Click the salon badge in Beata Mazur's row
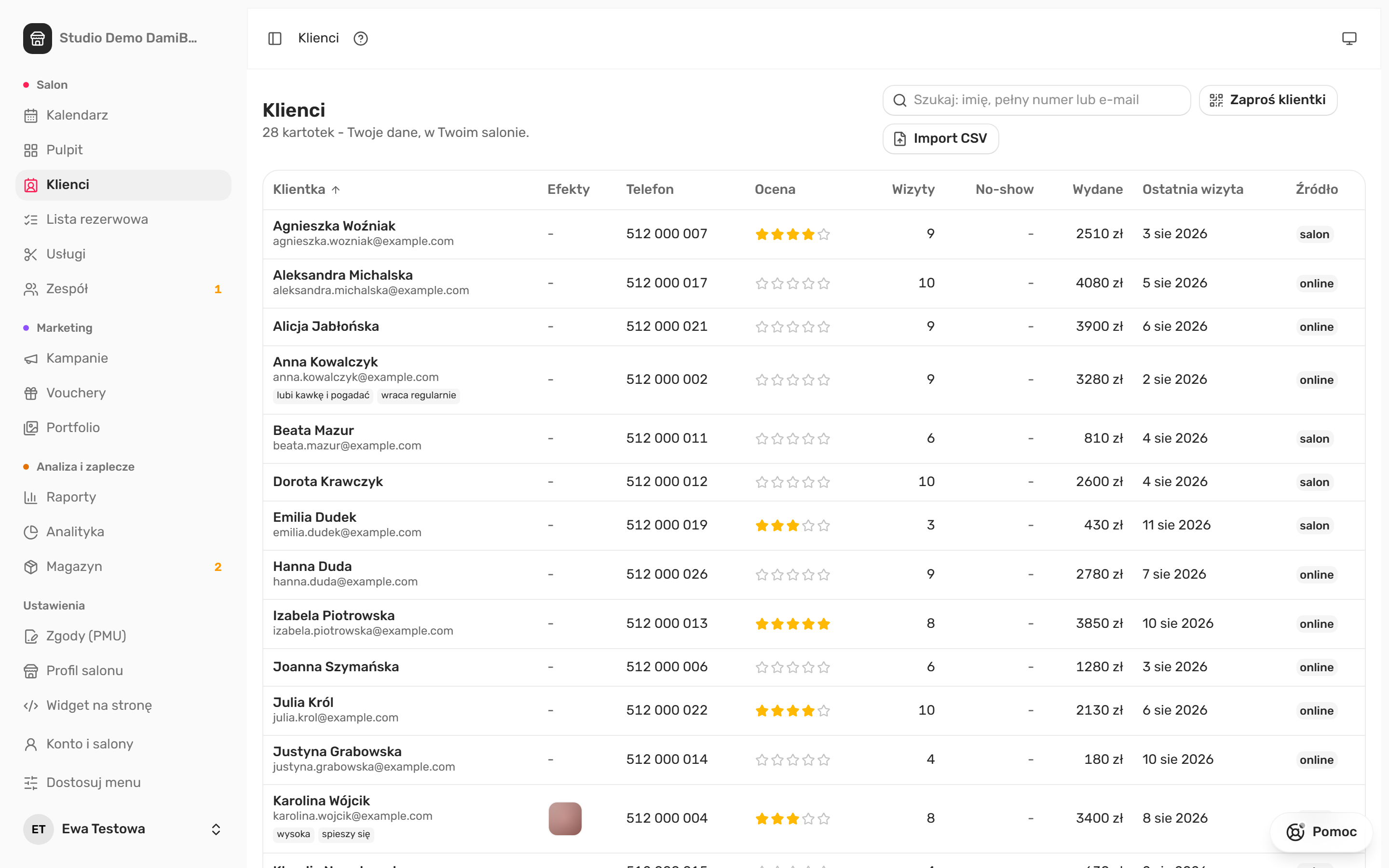The width and height of the screenshot is (1389, 868). (x=1314, y=439)
